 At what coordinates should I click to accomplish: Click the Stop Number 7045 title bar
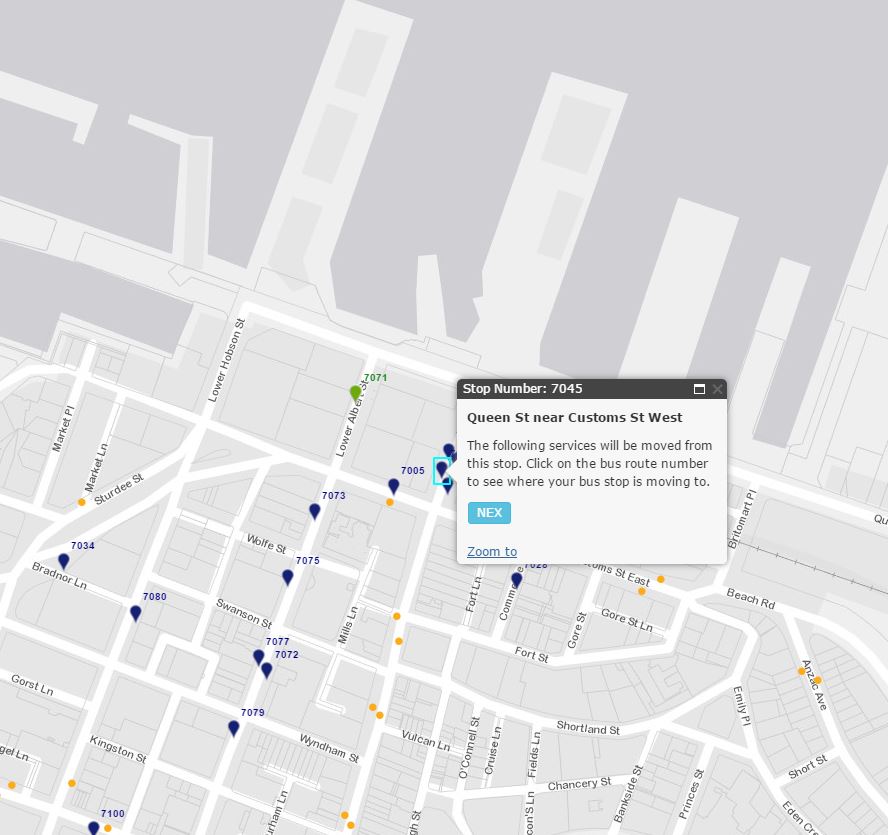pyautogui.click(x=570, y=389)
